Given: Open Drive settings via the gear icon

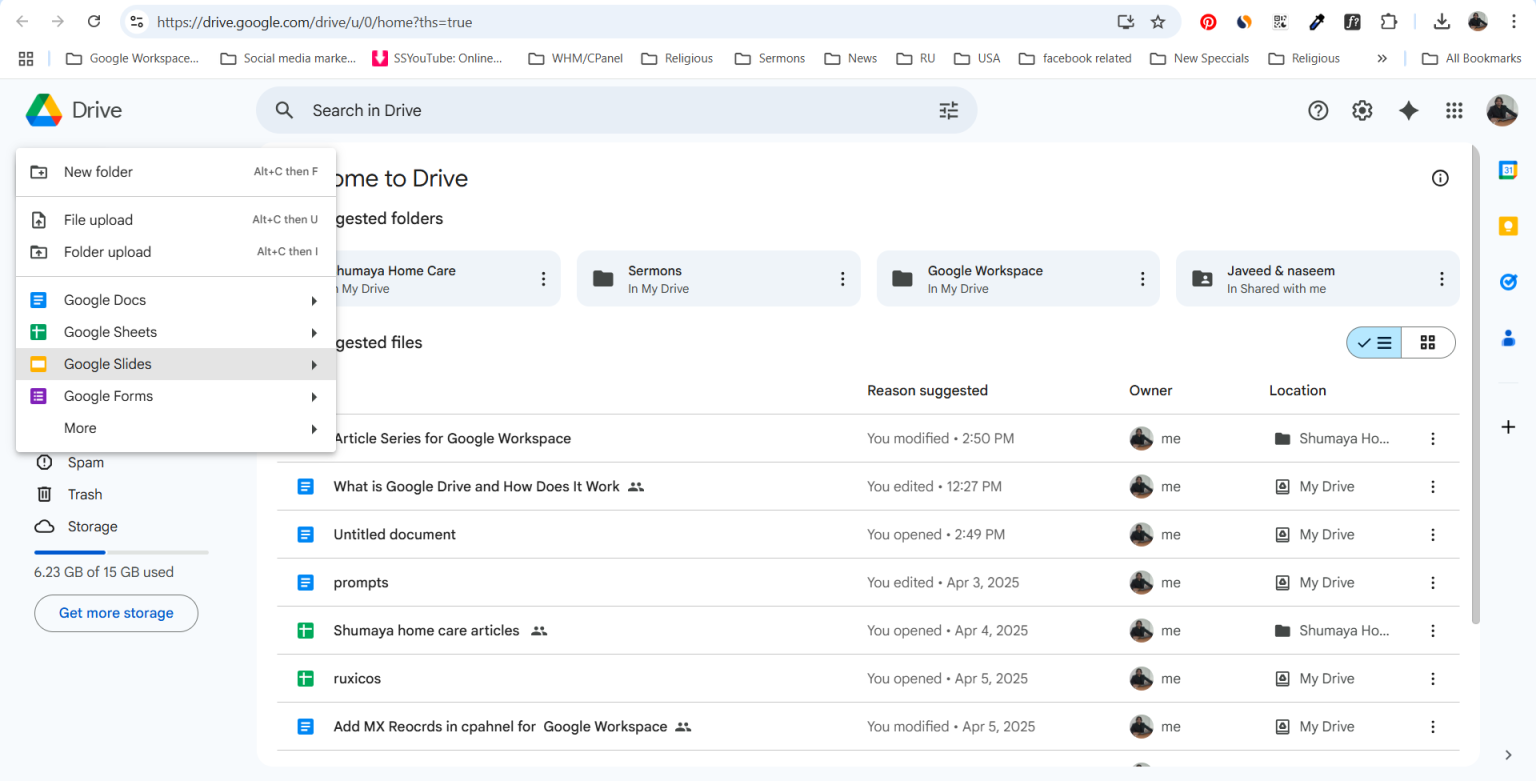Looking at the screenshot, I should coord(1362,110).
